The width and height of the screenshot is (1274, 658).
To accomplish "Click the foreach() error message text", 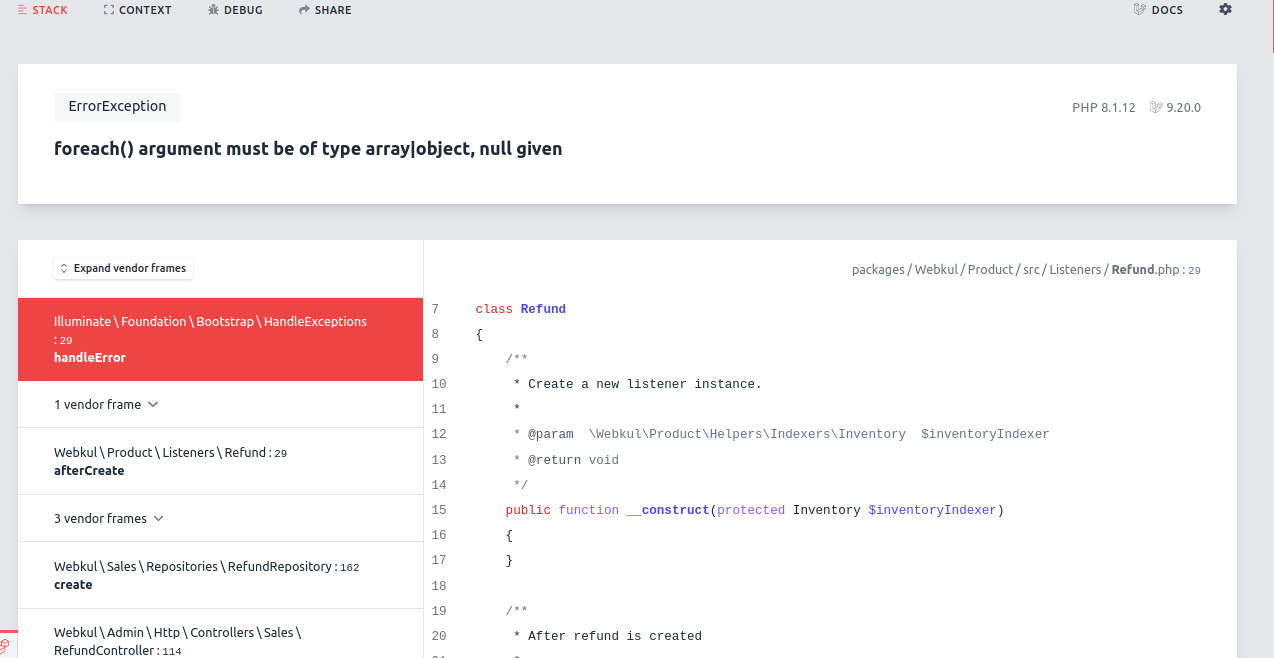I will pyautogui.click(x=308, y=149).
